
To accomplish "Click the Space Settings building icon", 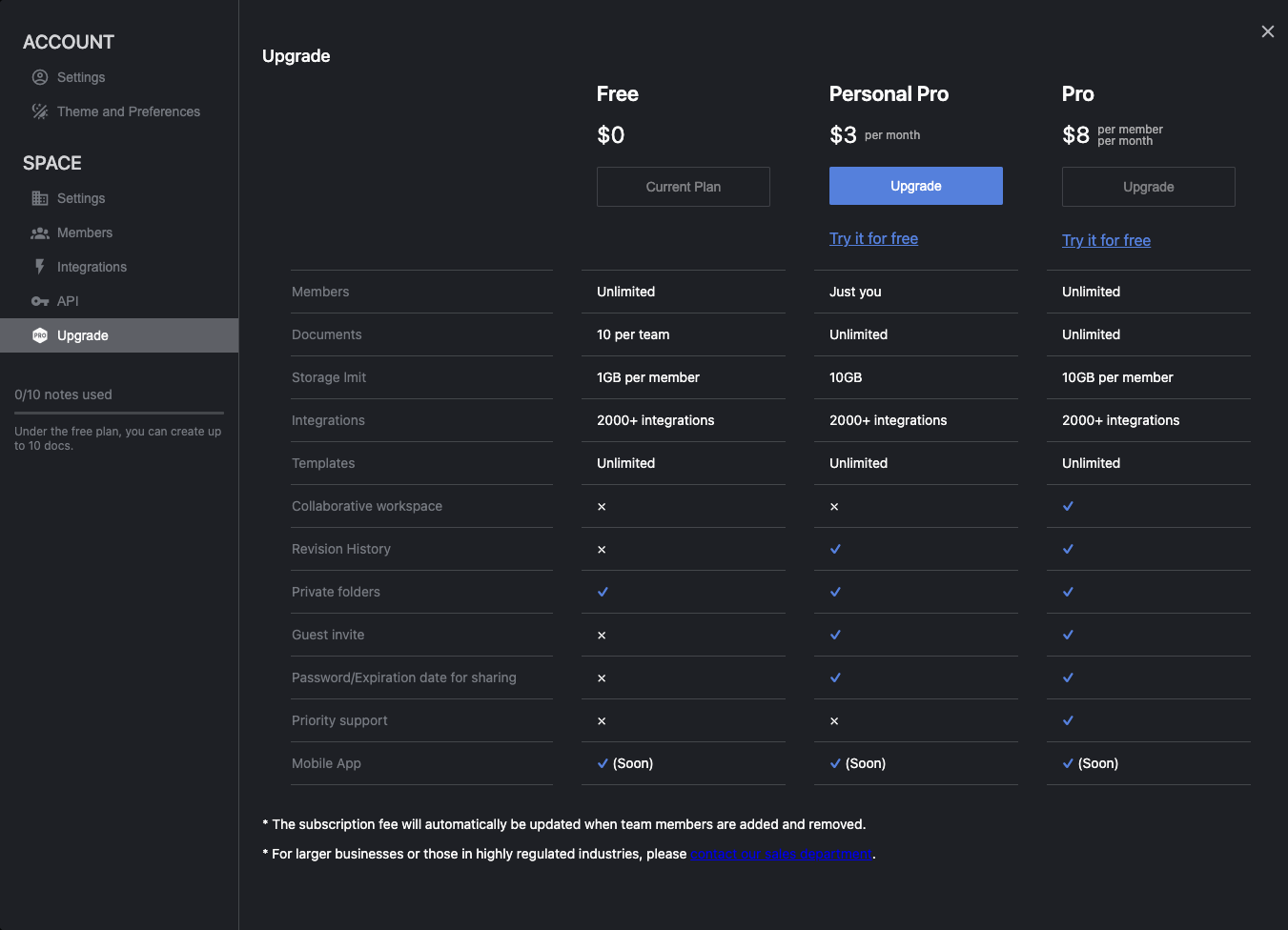I will pyautogui.click(x=40, y=198).
